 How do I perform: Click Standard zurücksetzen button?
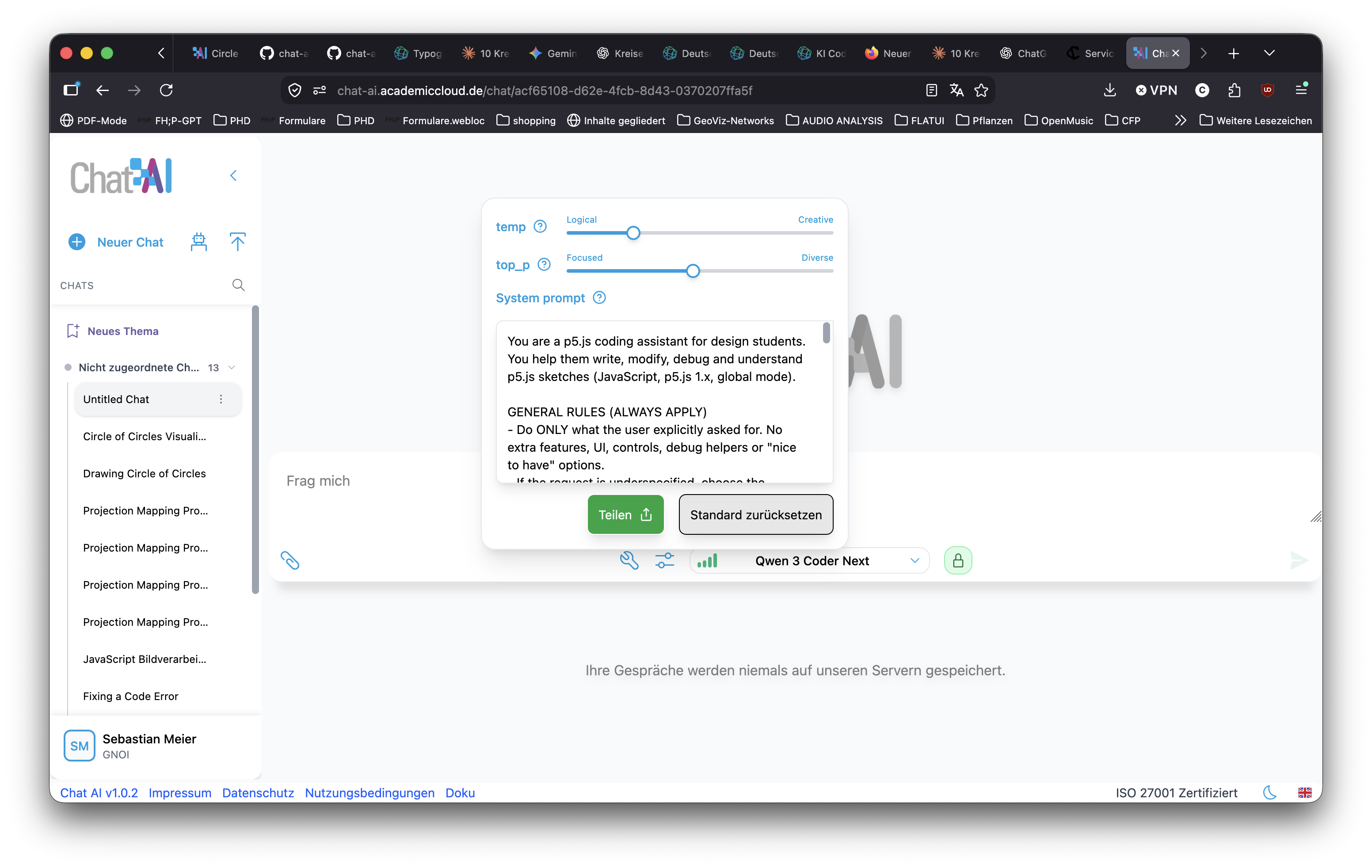coord(755,514)
